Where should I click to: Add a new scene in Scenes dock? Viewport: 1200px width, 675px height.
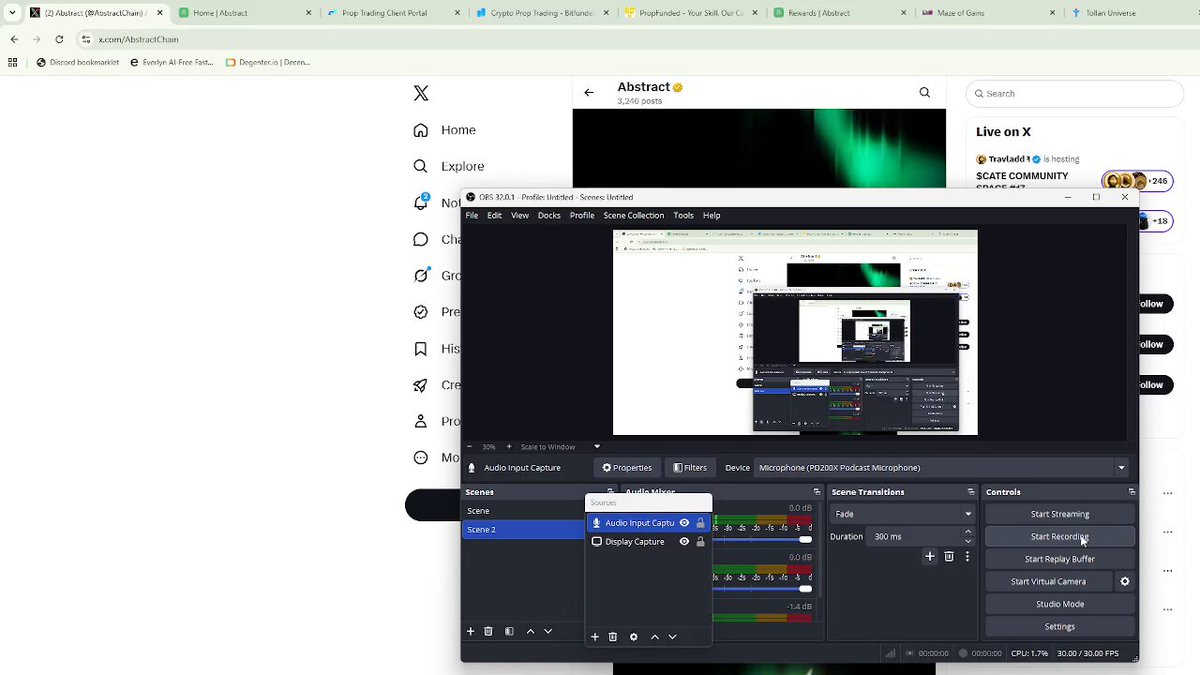click(470, 631)
